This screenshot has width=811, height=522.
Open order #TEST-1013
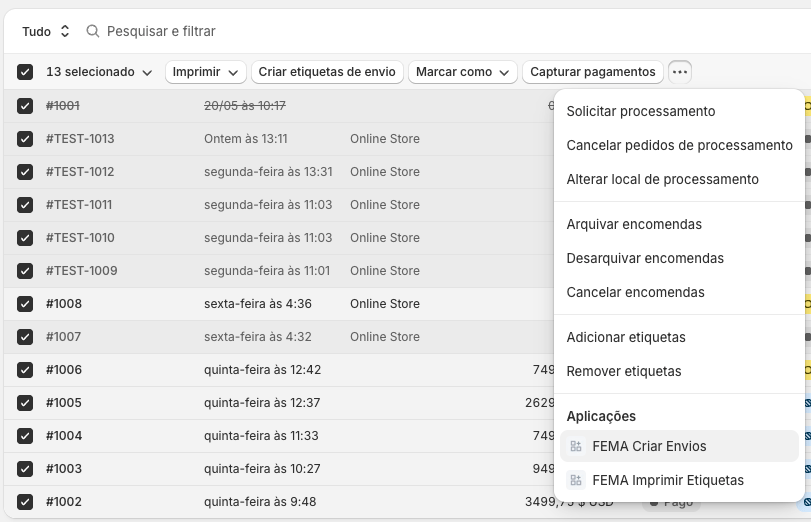(80, 139)
